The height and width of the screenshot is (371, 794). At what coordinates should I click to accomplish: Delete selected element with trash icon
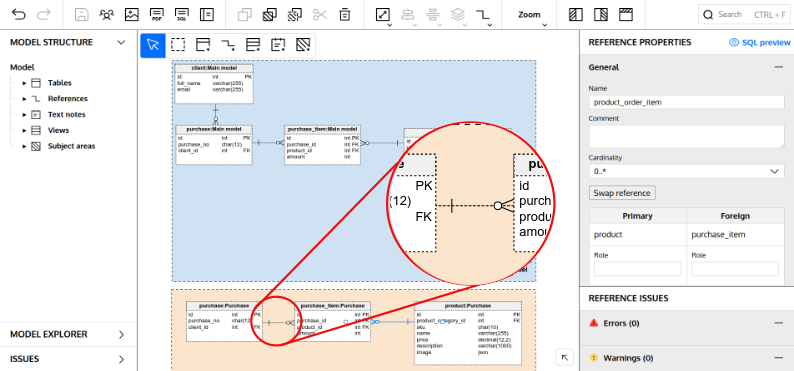tap(345, 15)
